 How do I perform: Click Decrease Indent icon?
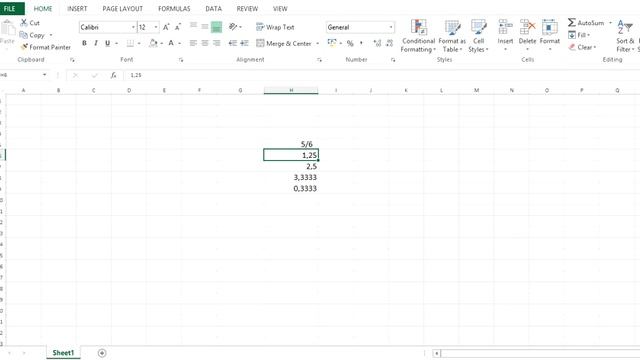pyautogui.click(x=233, y=43)
